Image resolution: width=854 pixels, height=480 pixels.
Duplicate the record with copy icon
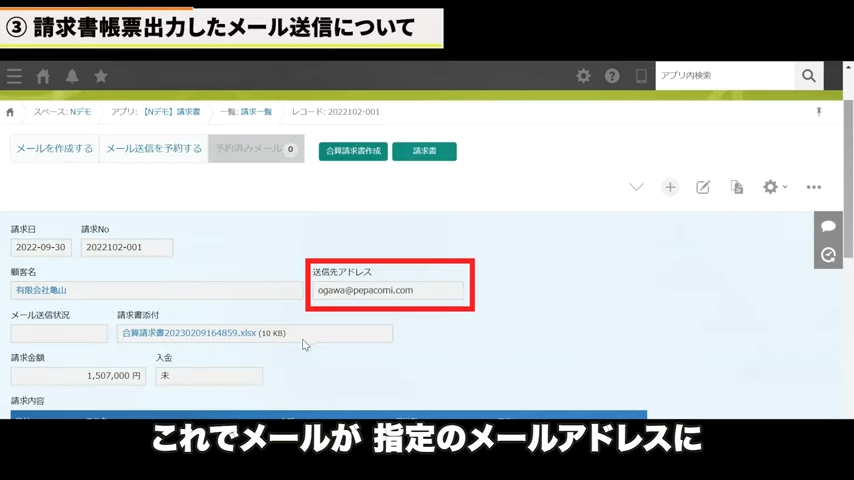click(x=737, y=187)
